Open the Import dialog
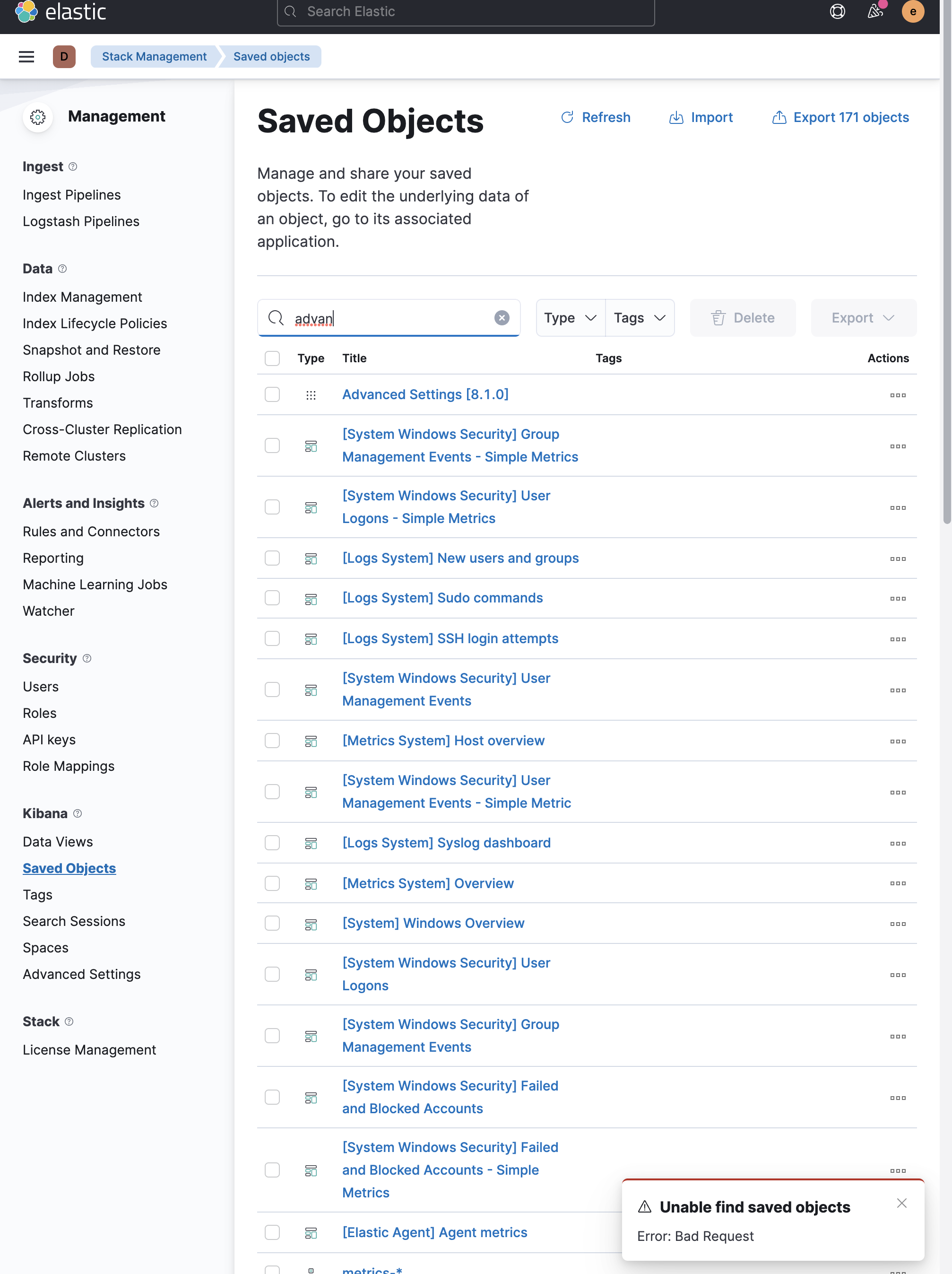 pyautogui.click(x=701, y=117)
